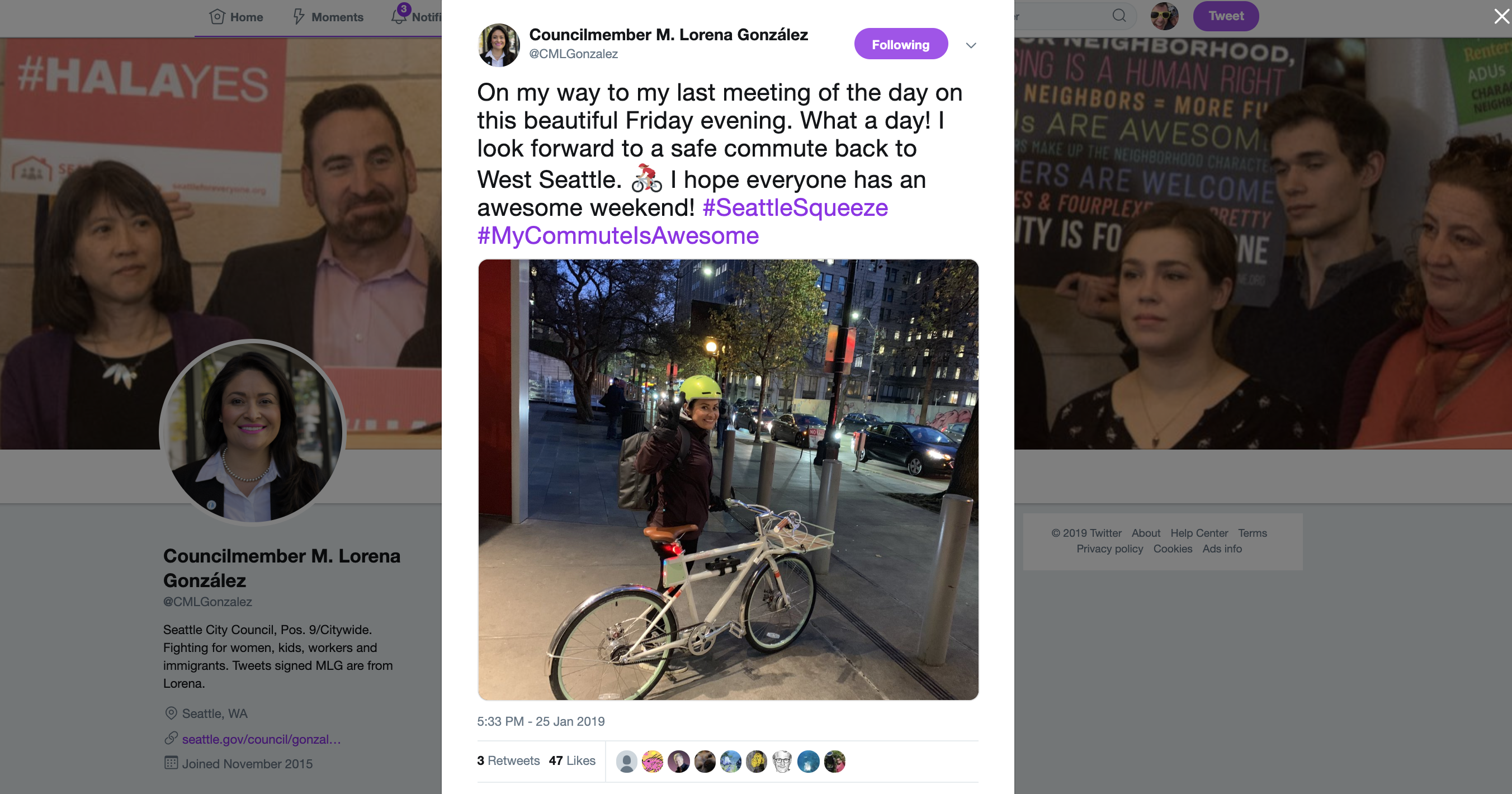
Task: Close the tweet overlay with X
Action: pos(1501,16)
